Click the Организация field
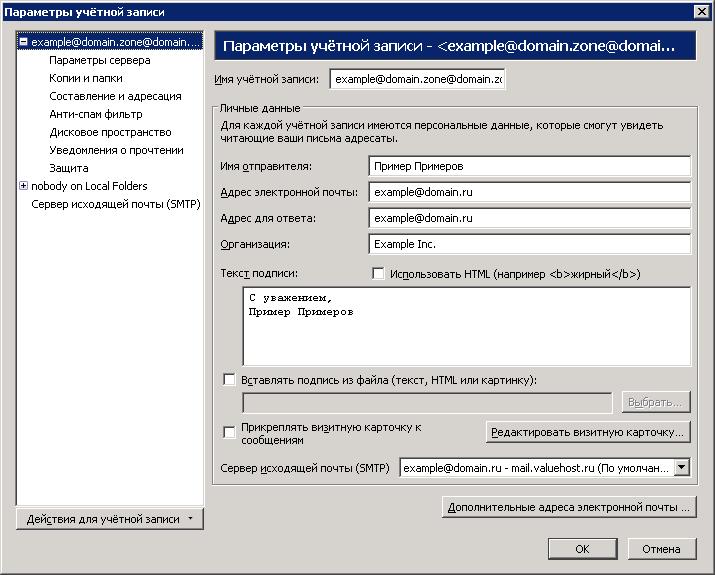This screenshot has width=715, height=575. [529, 244]
